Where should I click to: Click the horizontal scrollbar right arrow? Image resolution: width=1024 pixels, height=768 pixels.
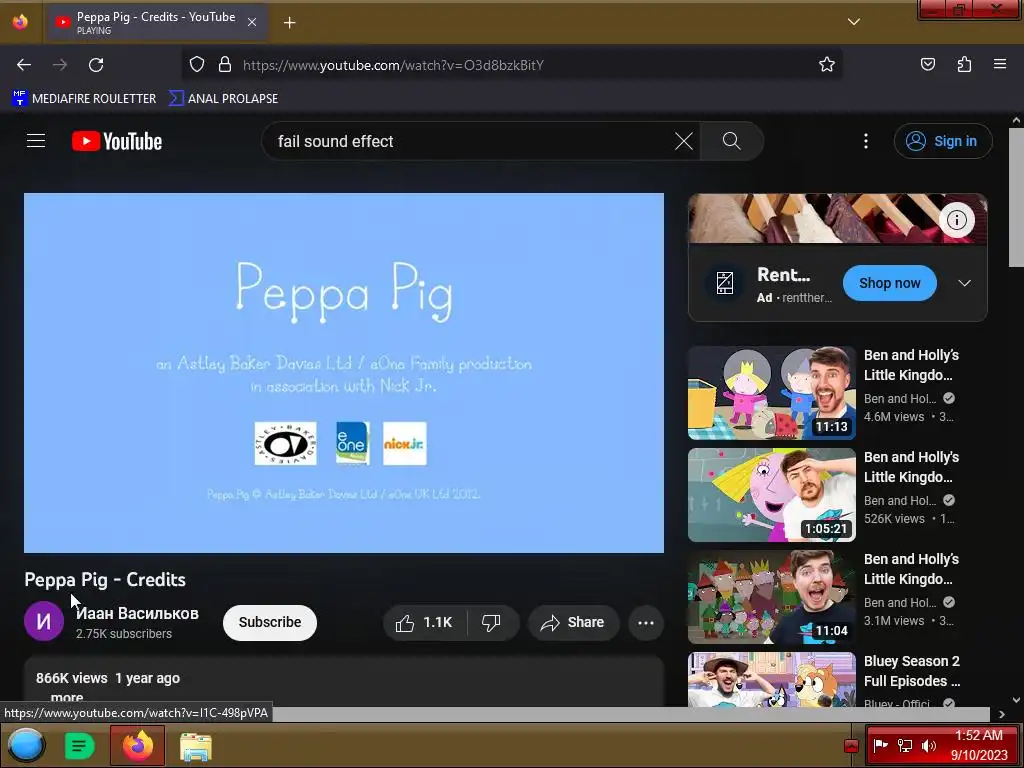tap(1001, 714)
